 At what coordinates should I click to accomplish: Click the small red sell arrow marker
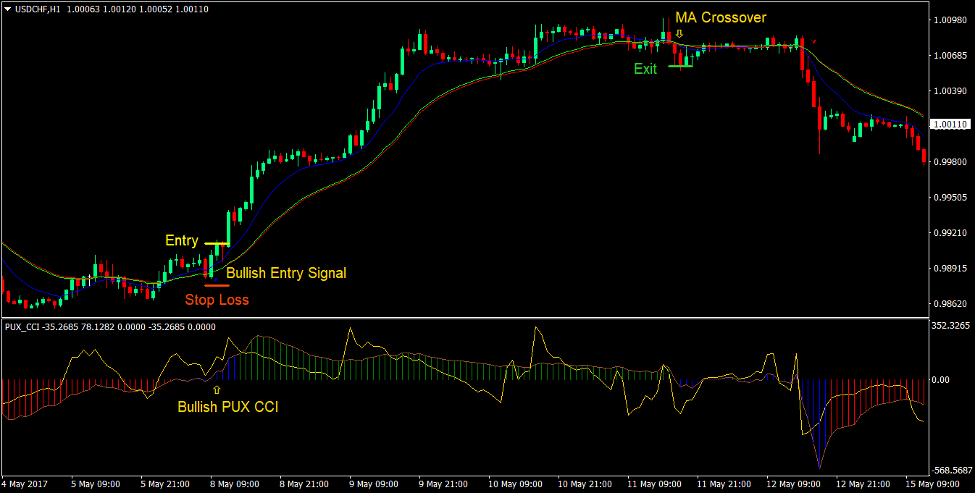(815, 41)
